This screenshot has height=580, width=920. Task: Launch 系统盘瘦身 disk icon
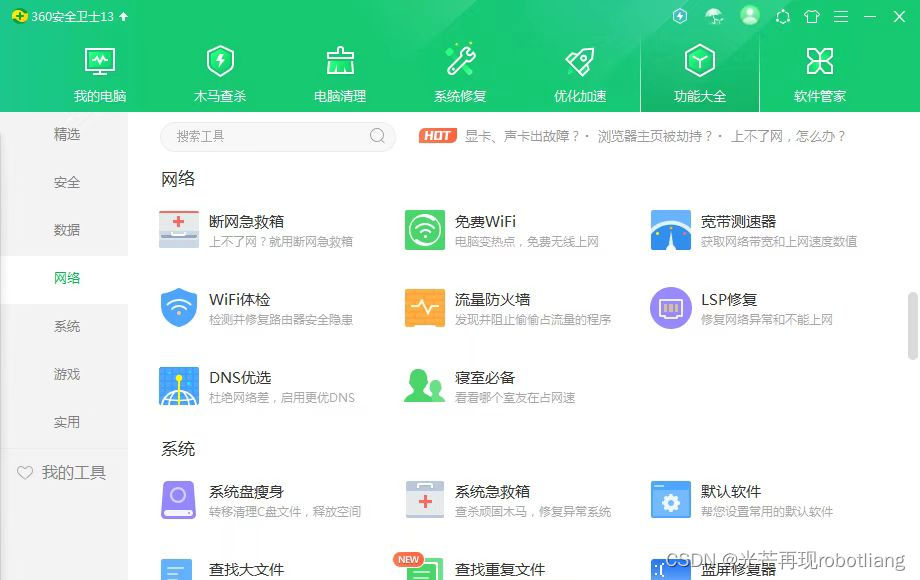click(178, 500)
